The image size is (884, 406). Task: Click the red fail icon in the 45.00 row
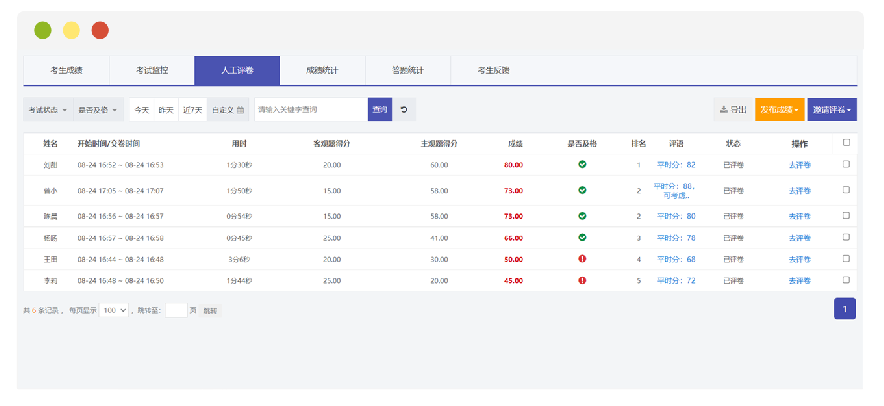(582, 281)
